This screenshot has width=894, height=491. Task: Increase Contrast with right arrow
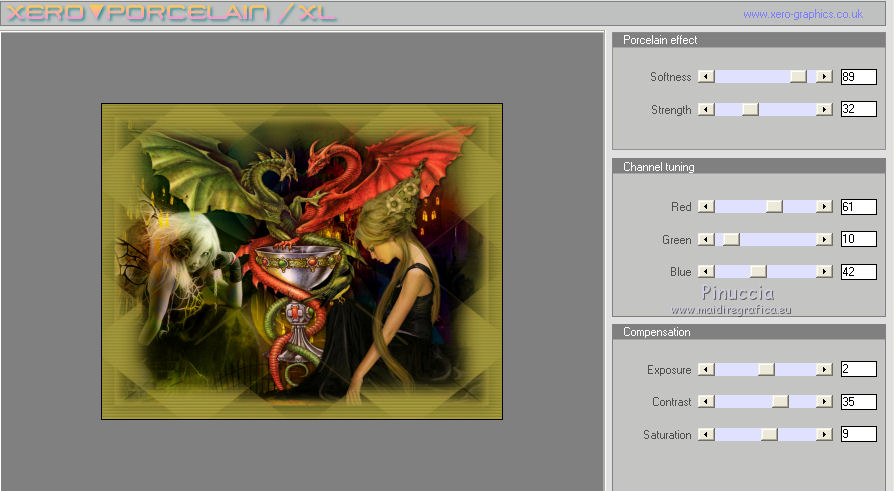824,401
